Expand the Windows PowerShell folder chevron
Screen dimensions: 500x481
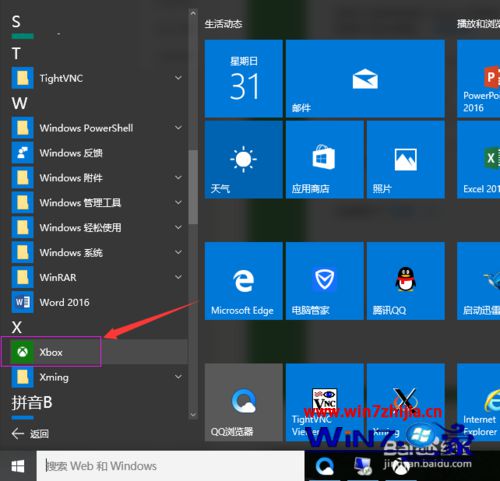coord(178,128)
